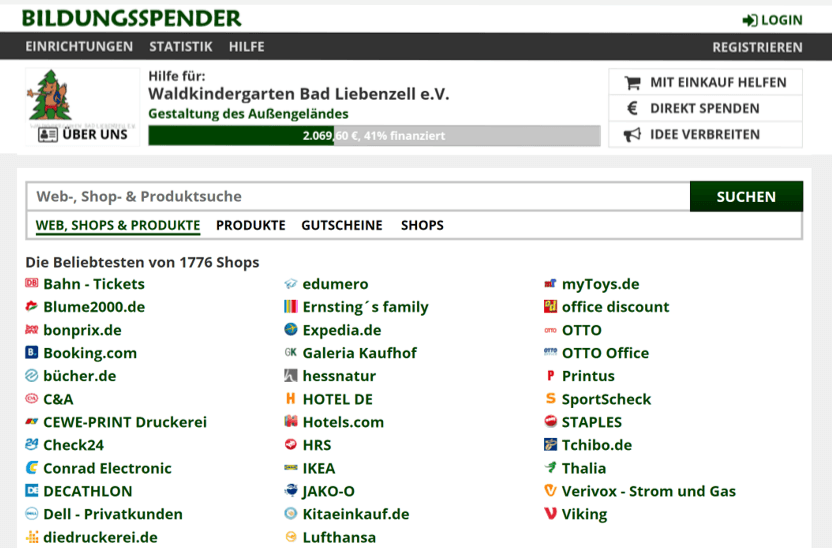Click Idee verbreiten

pos(705,135)
